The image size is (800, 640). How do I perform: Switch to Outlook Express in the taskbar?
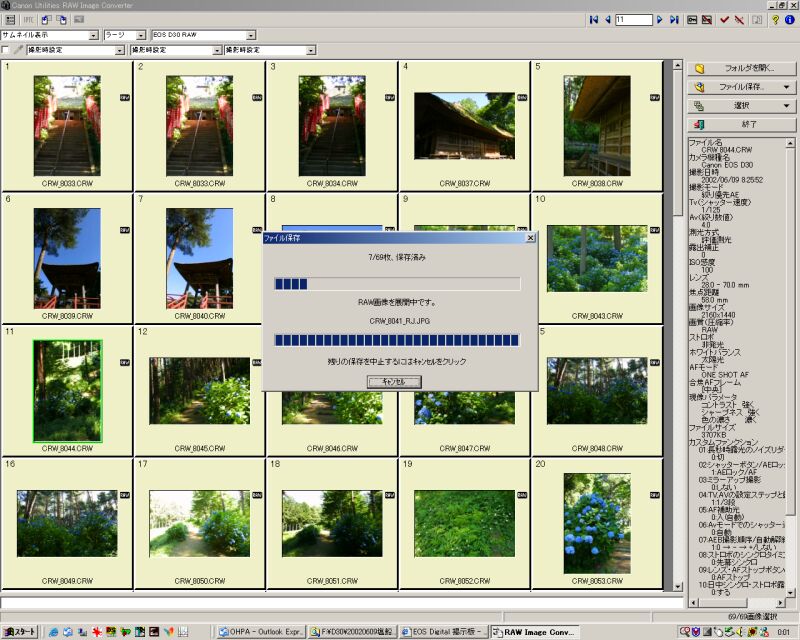[x=259, y=632]
